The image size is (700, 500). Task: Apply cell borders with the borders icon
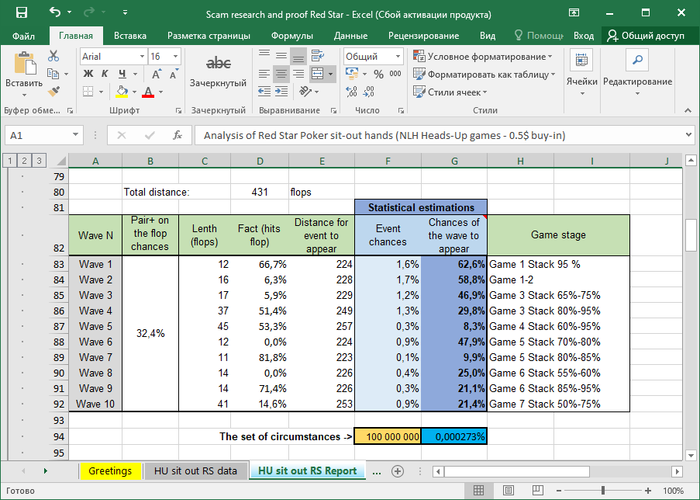click(88, 92)
